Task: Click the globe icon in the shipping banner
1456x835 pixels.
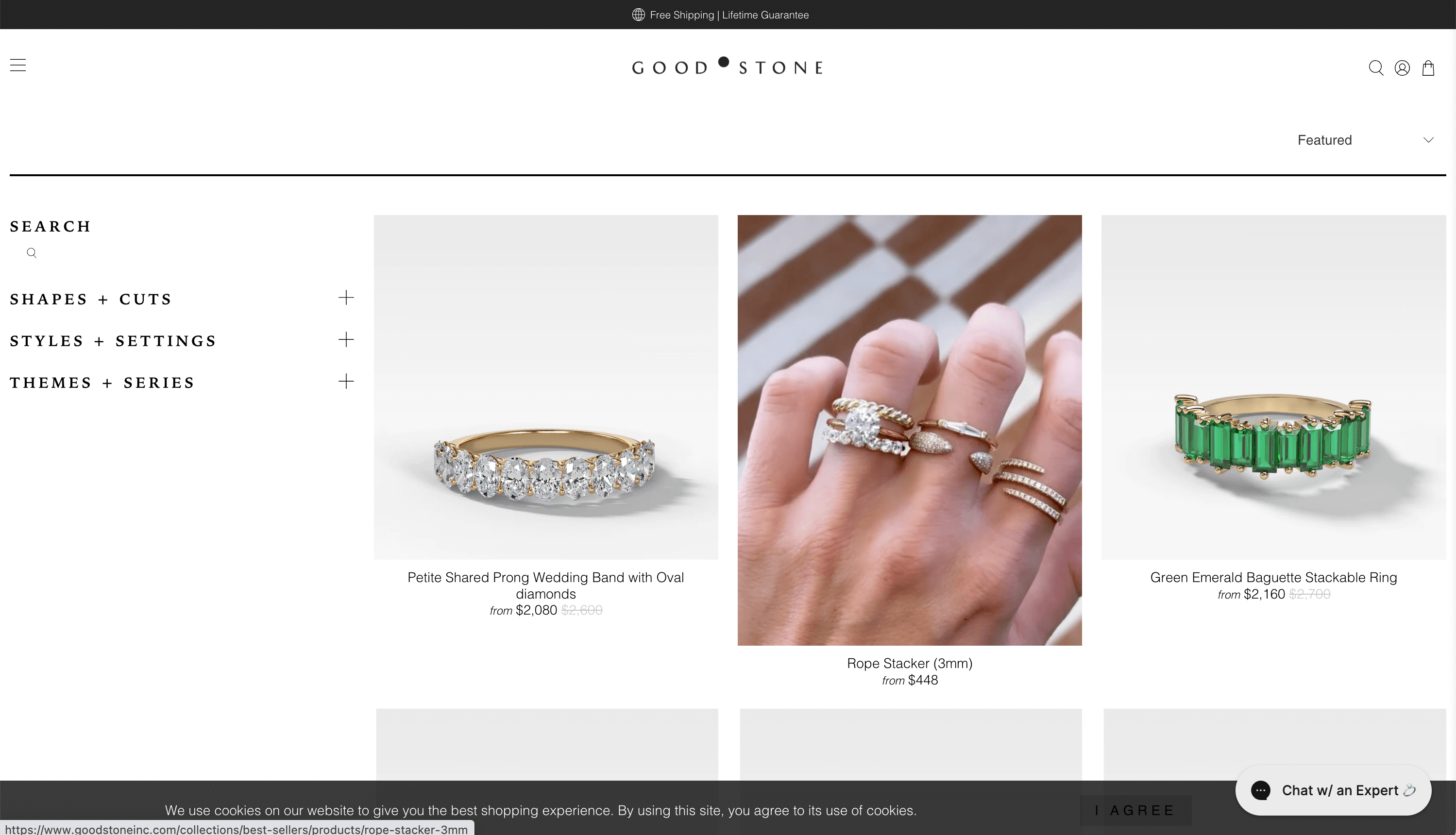Action: point(639,15)
